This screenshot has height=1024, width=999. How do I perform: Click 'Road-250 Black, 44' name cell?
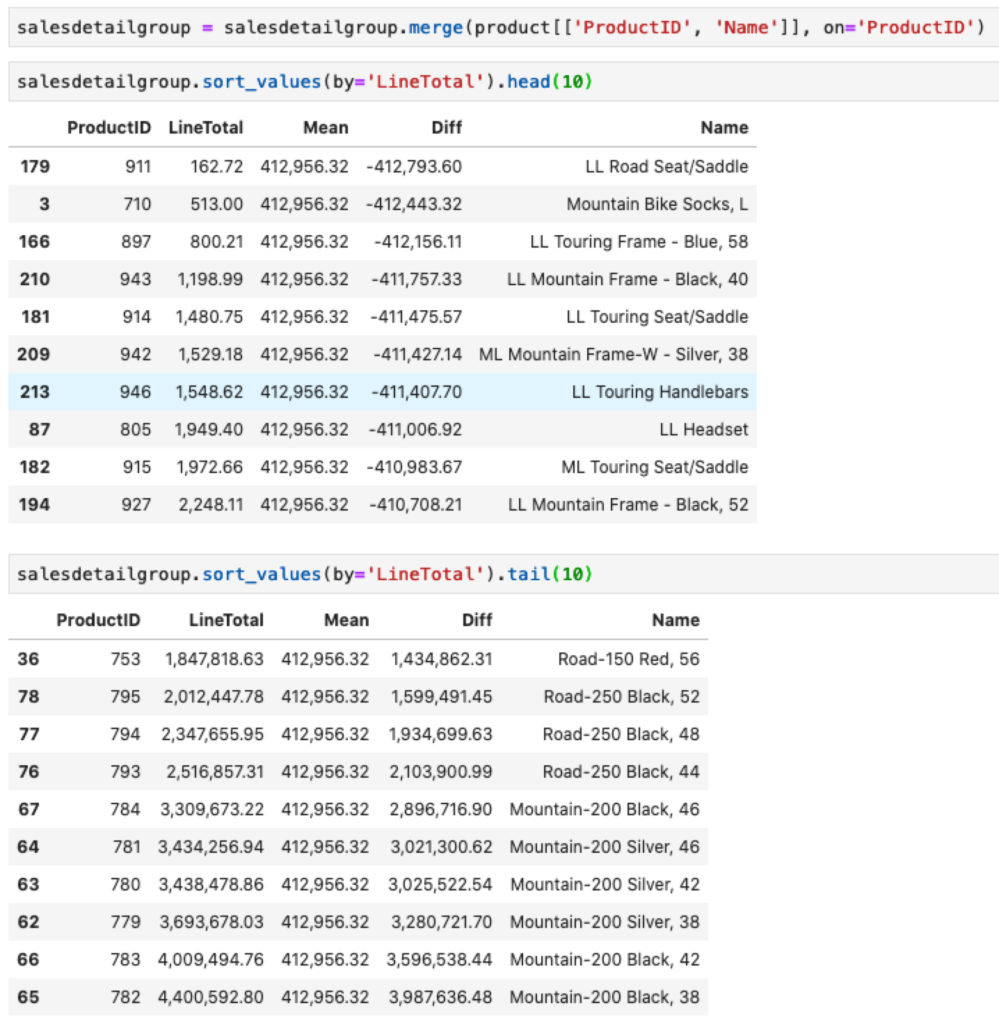coord(621,772)
